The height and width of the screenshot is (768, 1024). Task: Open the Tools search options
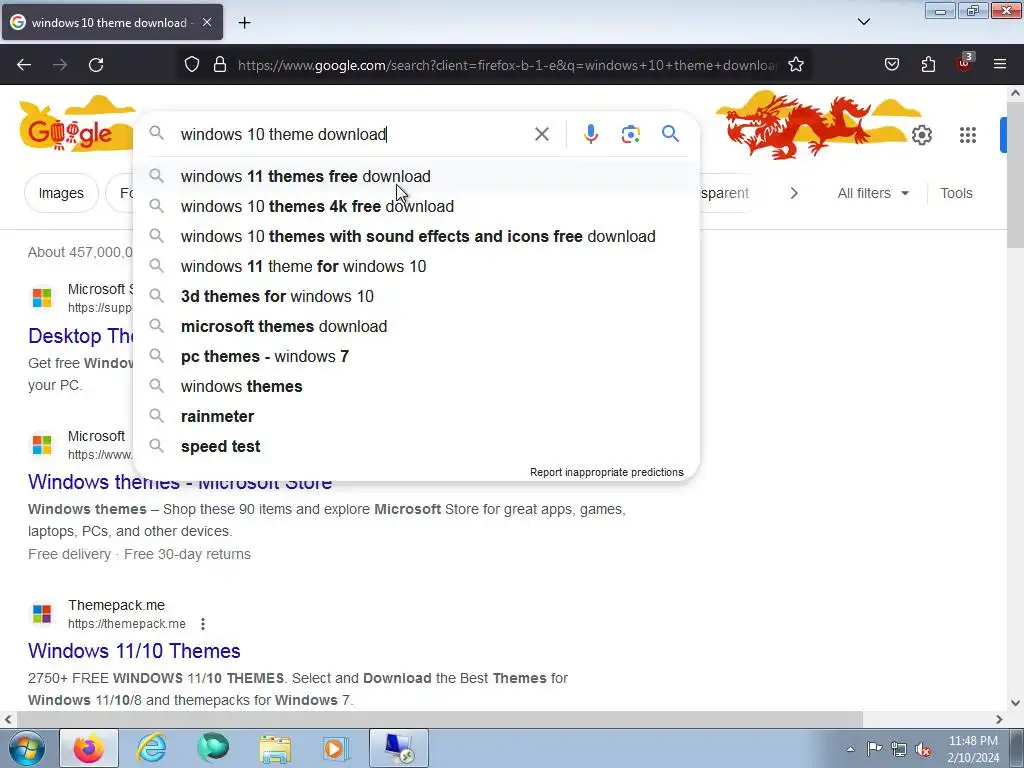click(x=956, y=193)
